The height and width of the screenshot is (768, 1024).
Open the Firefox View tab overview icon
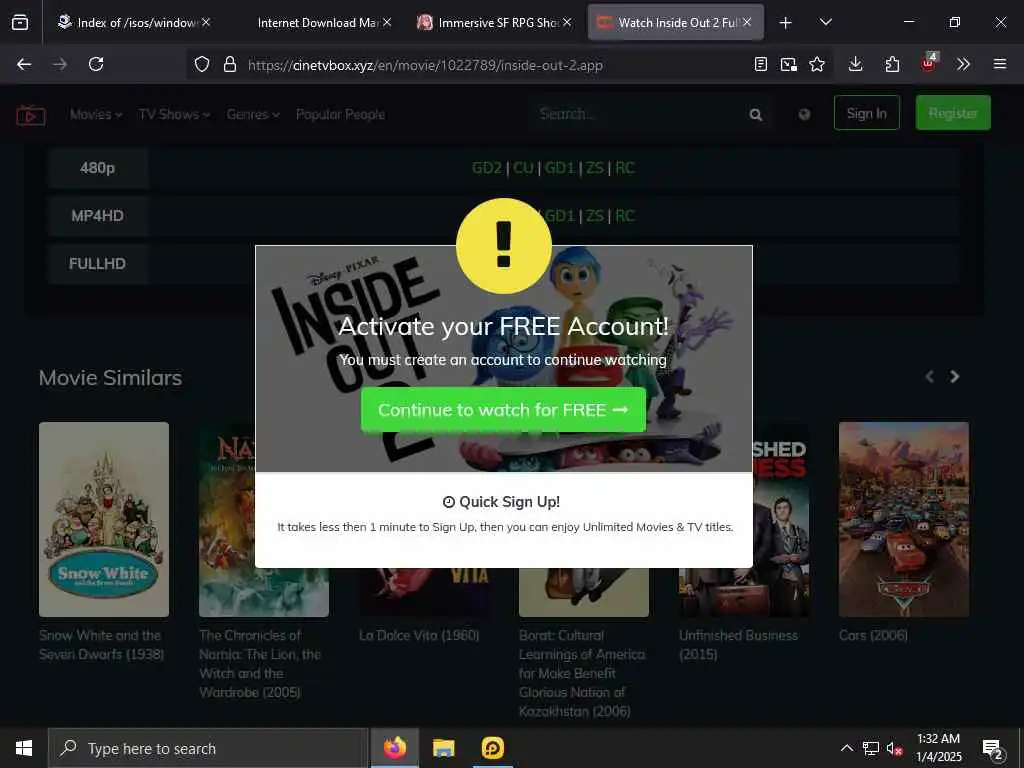(x=20, y=22)
